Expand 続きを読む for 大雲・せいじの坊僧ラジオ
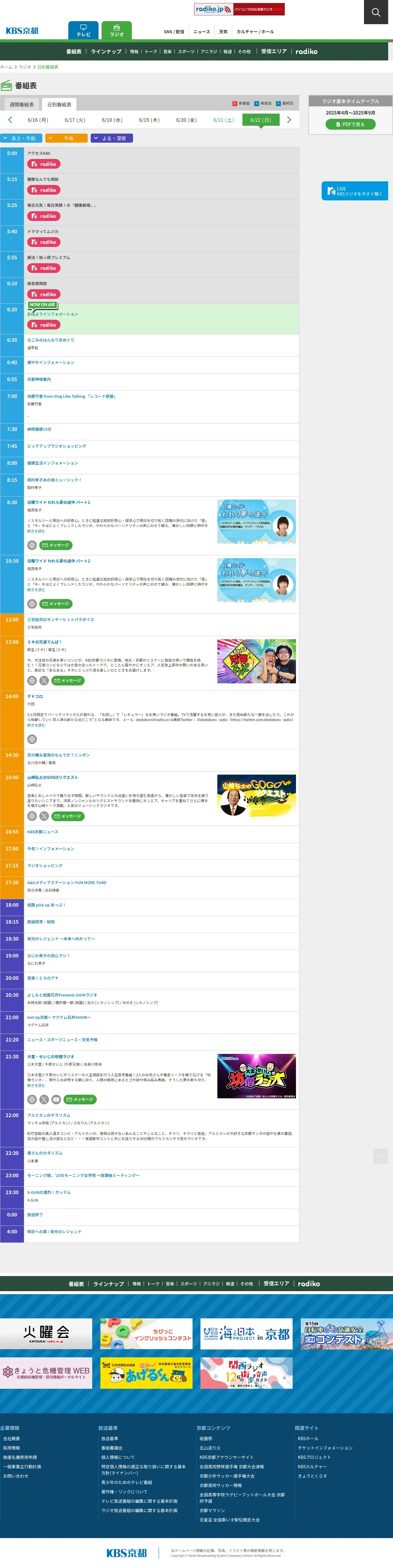The width and height of the screenshot is (393, 1568). [x=36, y=1085]
